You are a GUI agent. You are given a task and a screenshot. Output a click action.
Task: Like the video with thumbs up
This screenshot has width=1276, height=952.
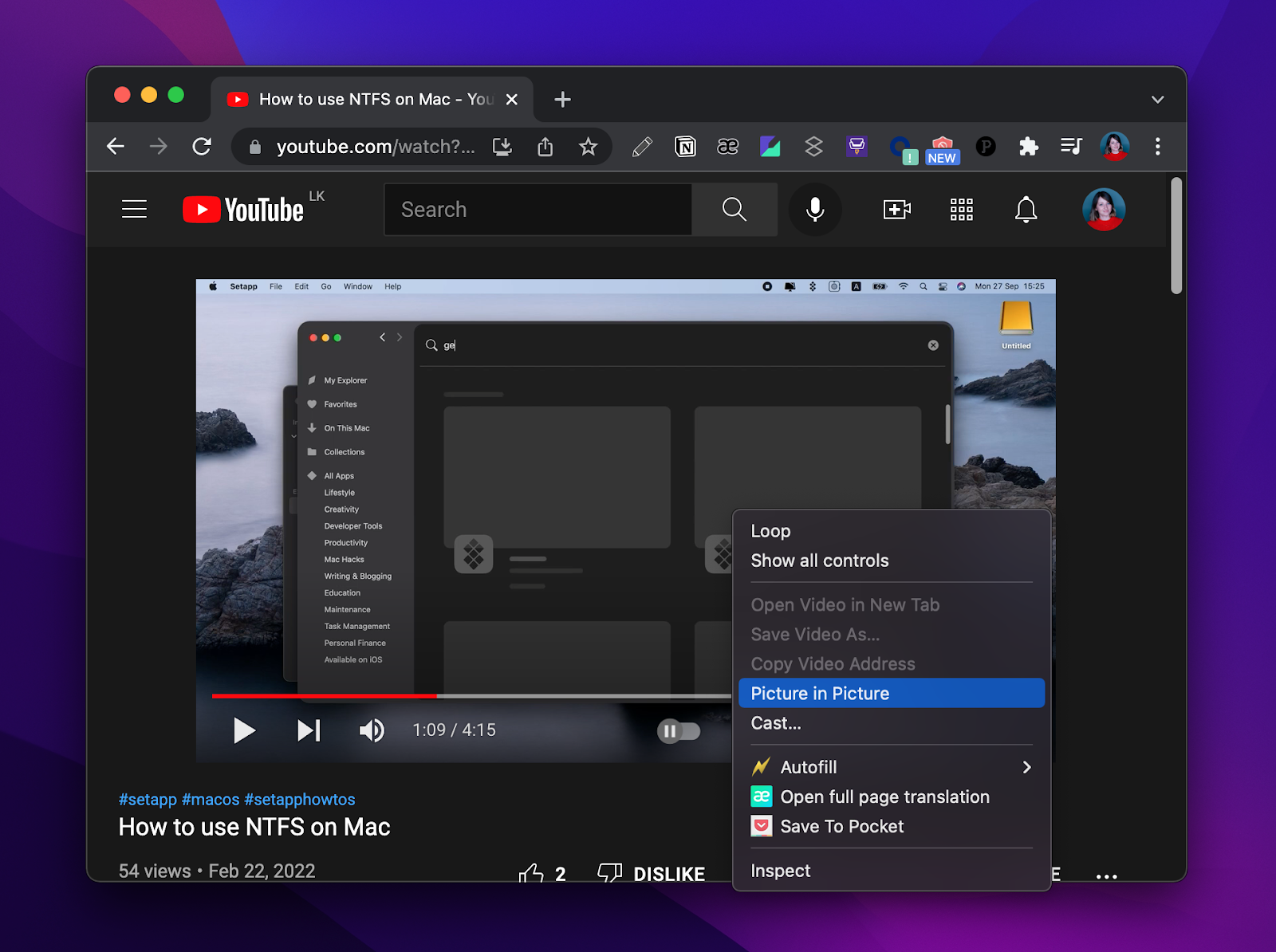pyautogui.click(x=532, y=874)
